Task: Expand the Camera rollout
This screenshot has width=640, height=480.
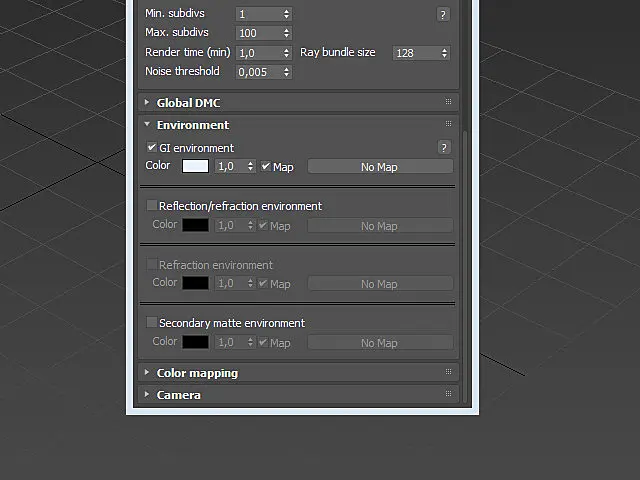Action: tap(147, 394)
